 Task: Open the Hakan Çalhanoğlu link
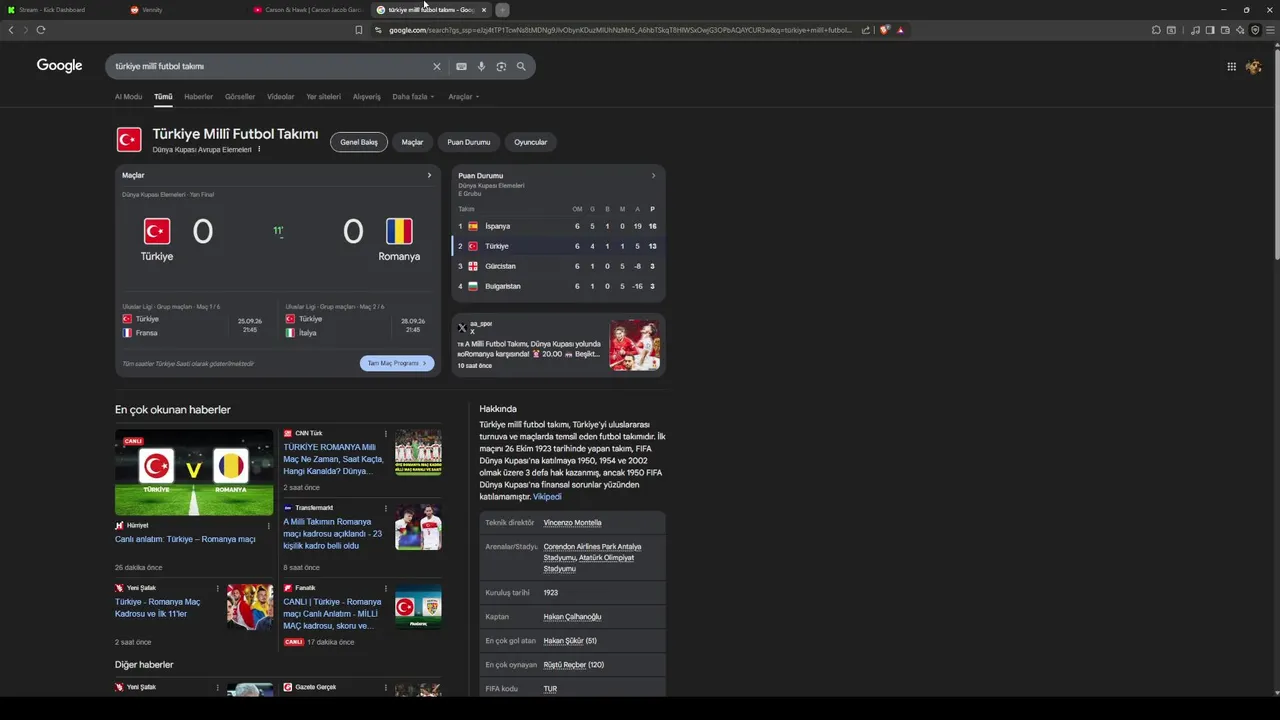pyautogui.click(x=572, y=617)
